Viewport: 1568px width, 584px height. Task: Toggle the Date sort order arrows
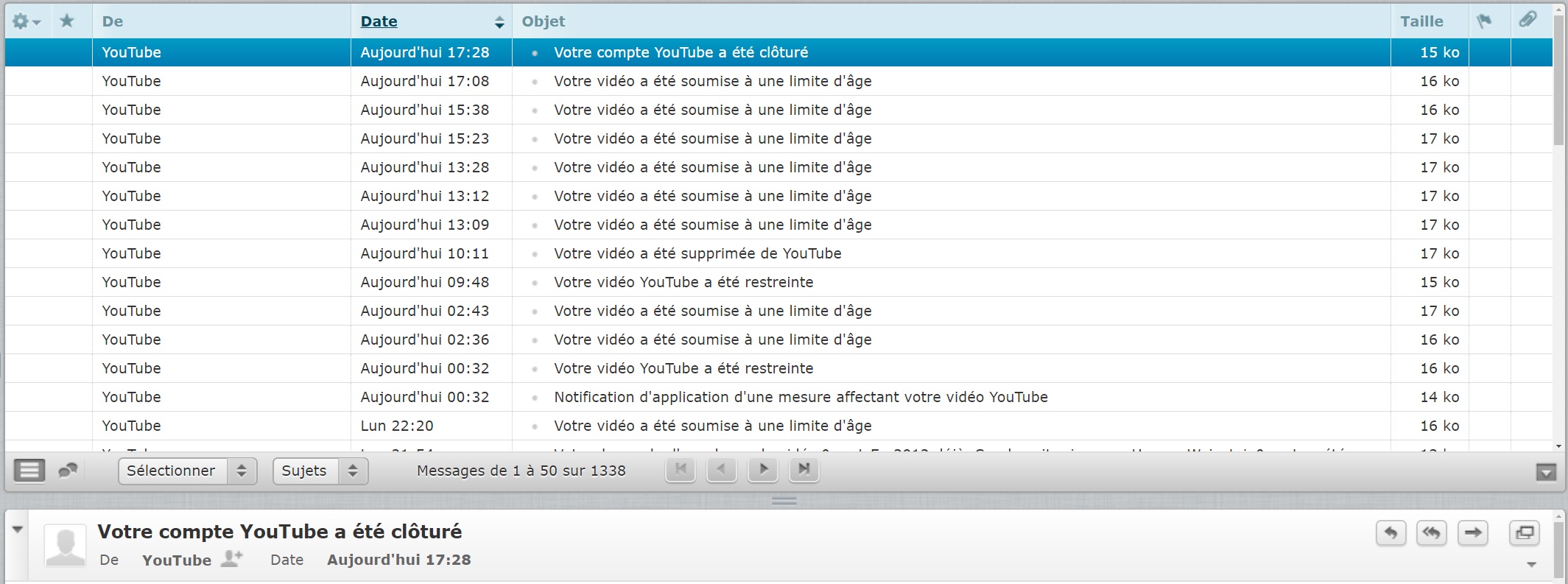(x=499, y=23)
